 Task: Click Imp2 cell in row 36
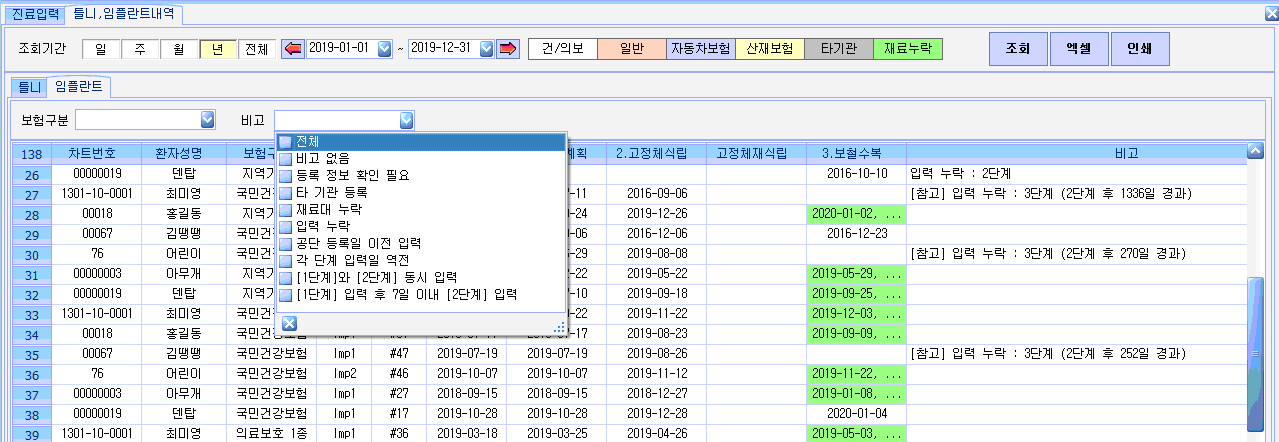pyautogui.click(x=345, y=374)
